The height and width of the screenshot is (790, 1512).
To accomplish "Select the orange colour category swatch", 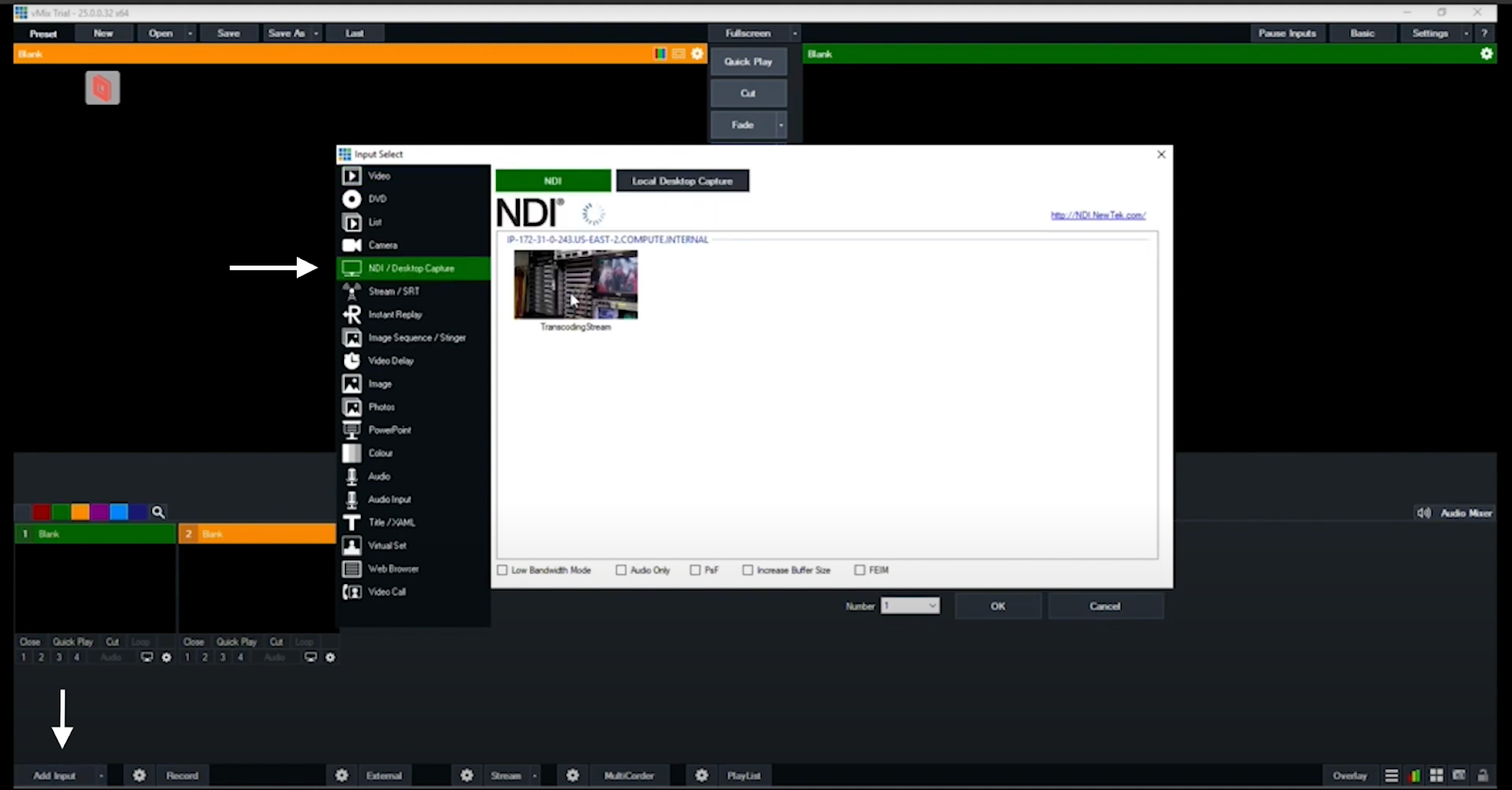I will click(80, 512).
